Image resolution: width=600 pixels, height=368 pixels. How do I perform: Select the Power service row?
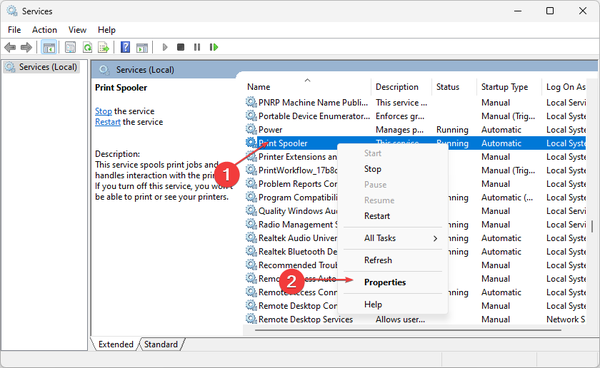(x=415, y=130)
